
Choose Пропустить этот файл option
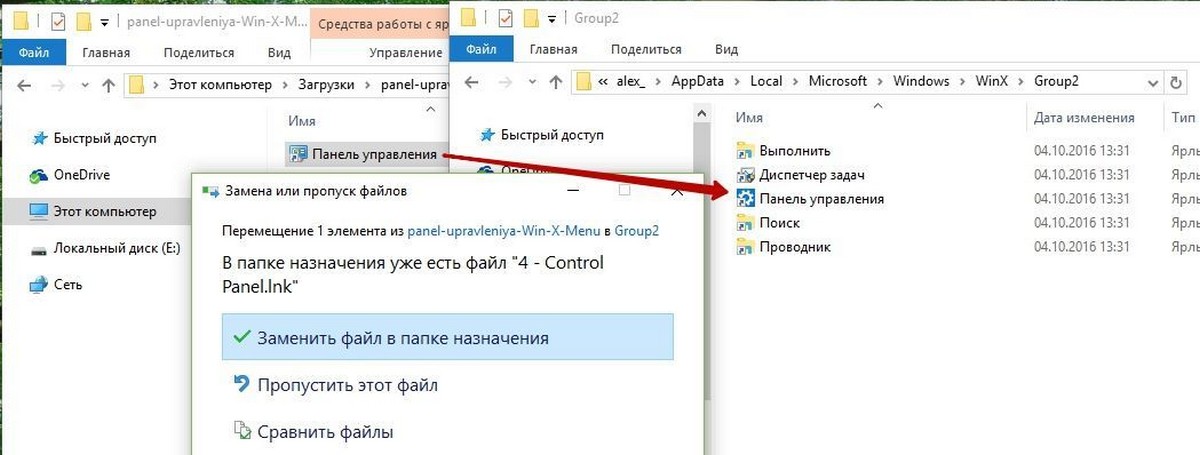[x=335, y=385]
